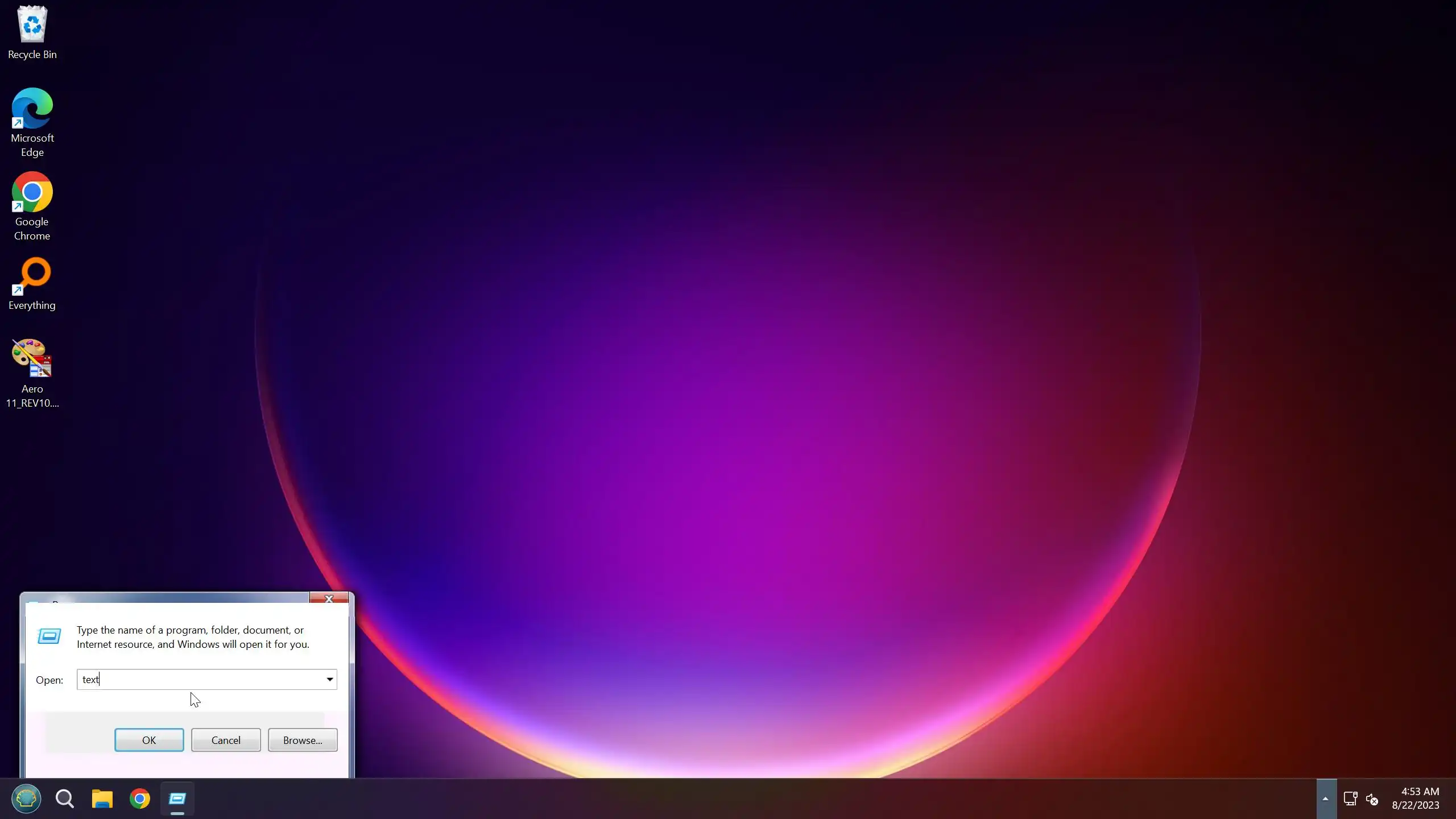Image resolution: width=1456 pixels, height=819 pixels.
Task: Click the muted volume tray icon
Action: 1372,799
